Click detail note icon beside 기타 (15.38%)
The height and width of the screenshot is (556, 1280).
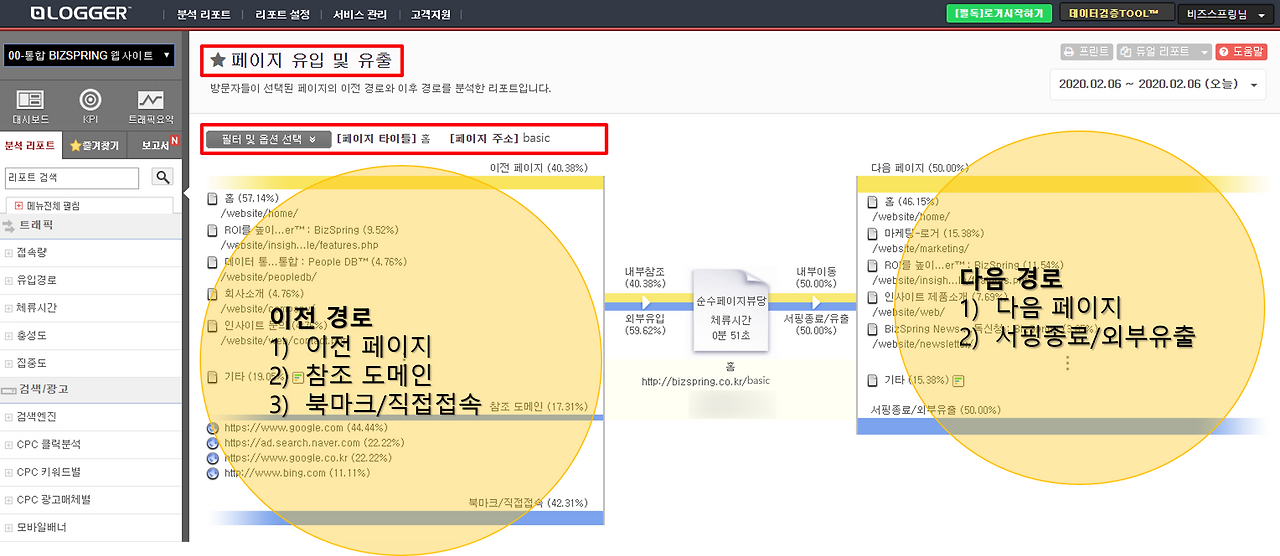point(958,380)
